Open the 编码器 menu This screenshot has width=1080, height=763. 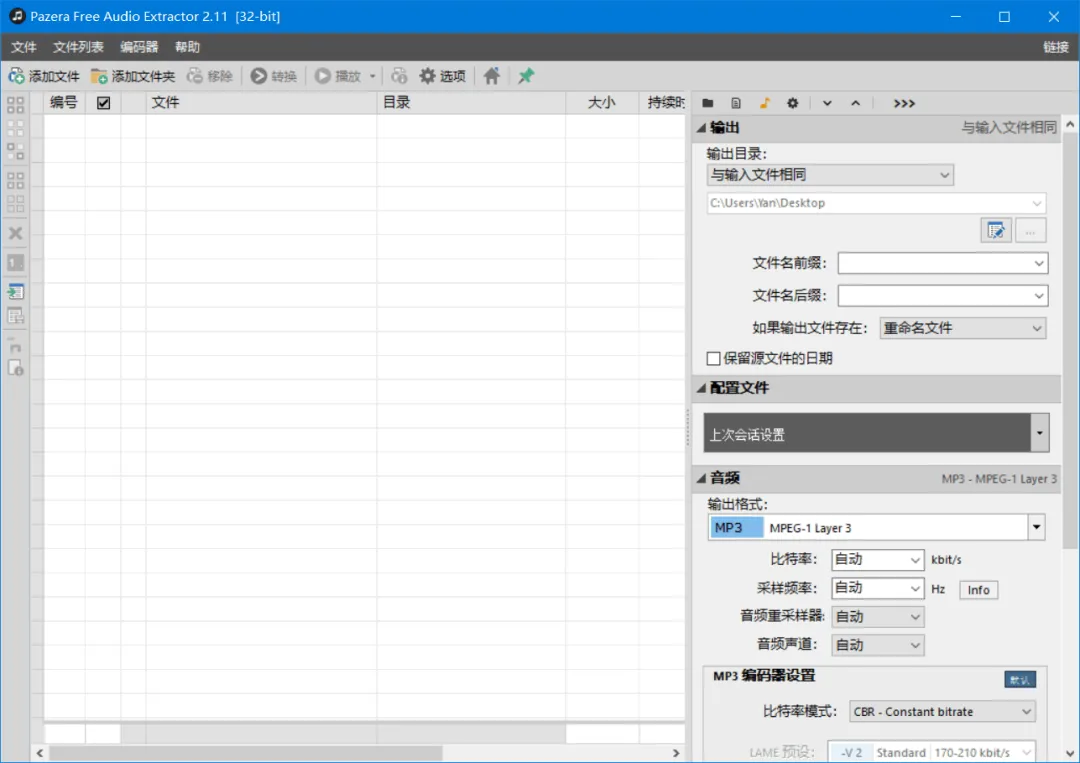pos(139,47)
